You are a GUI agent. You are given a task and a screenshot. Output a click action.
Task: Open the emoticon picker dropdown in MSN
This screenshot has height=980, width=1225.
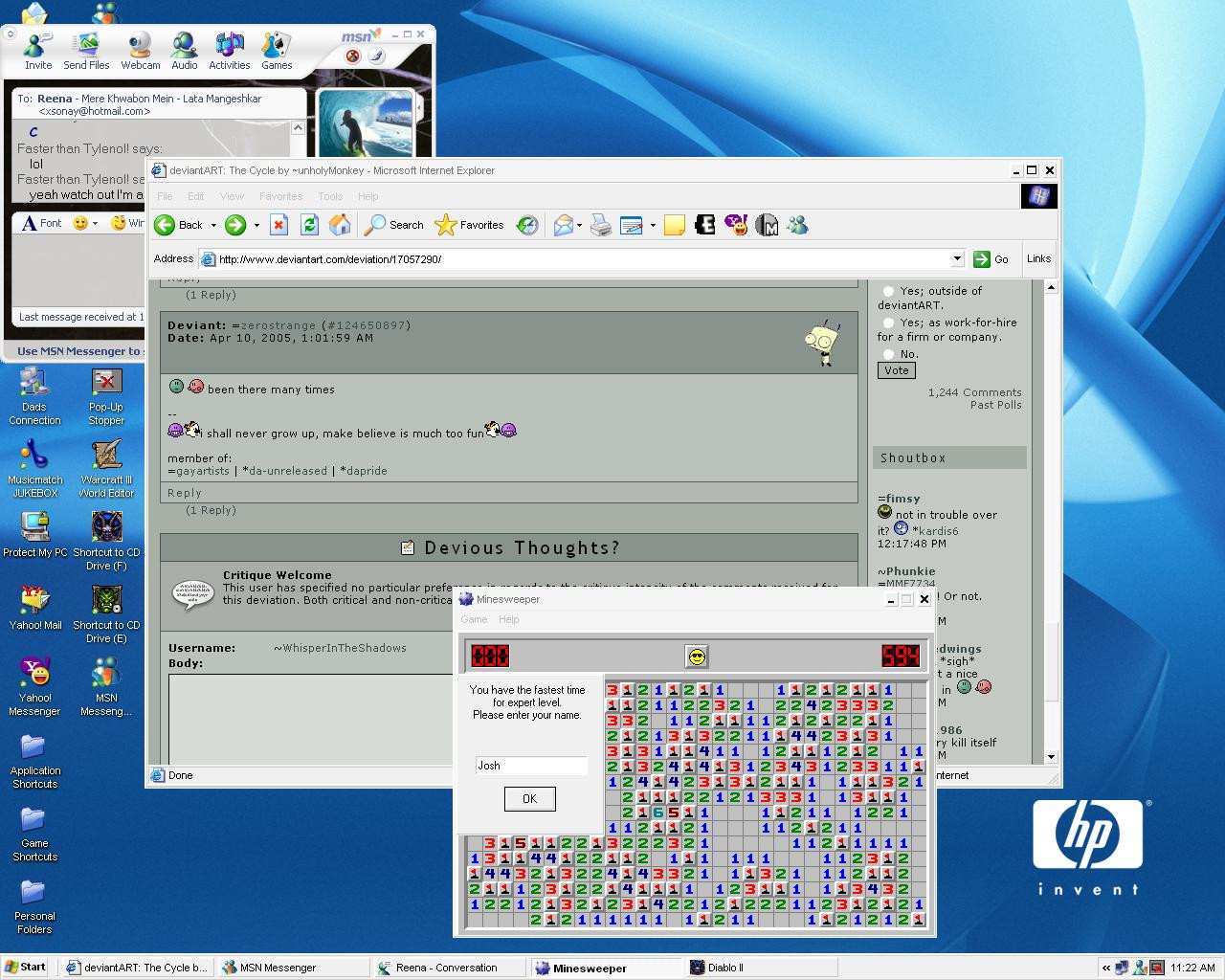point(95,224)
